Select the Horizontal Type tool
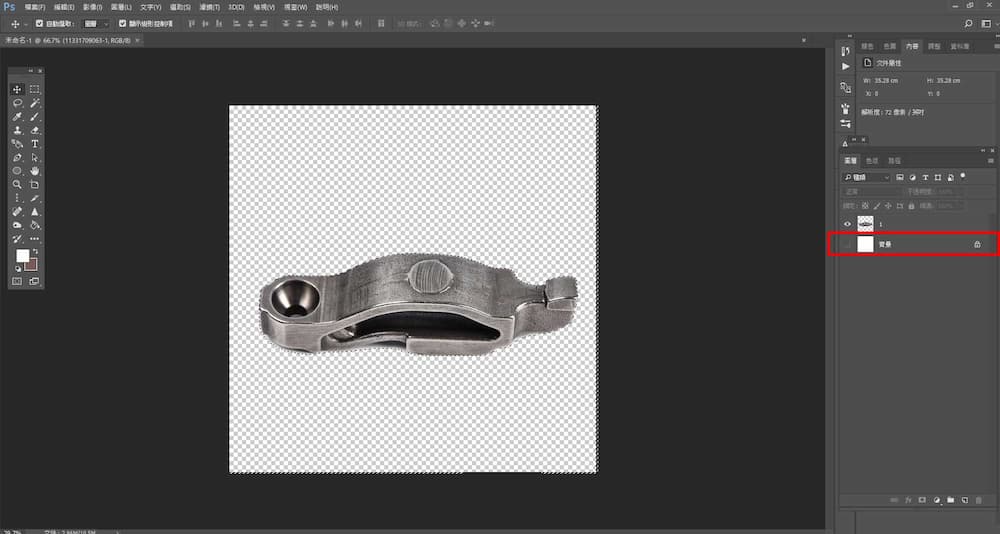This screenshot has height=534, width=1000. click(34, 144)
